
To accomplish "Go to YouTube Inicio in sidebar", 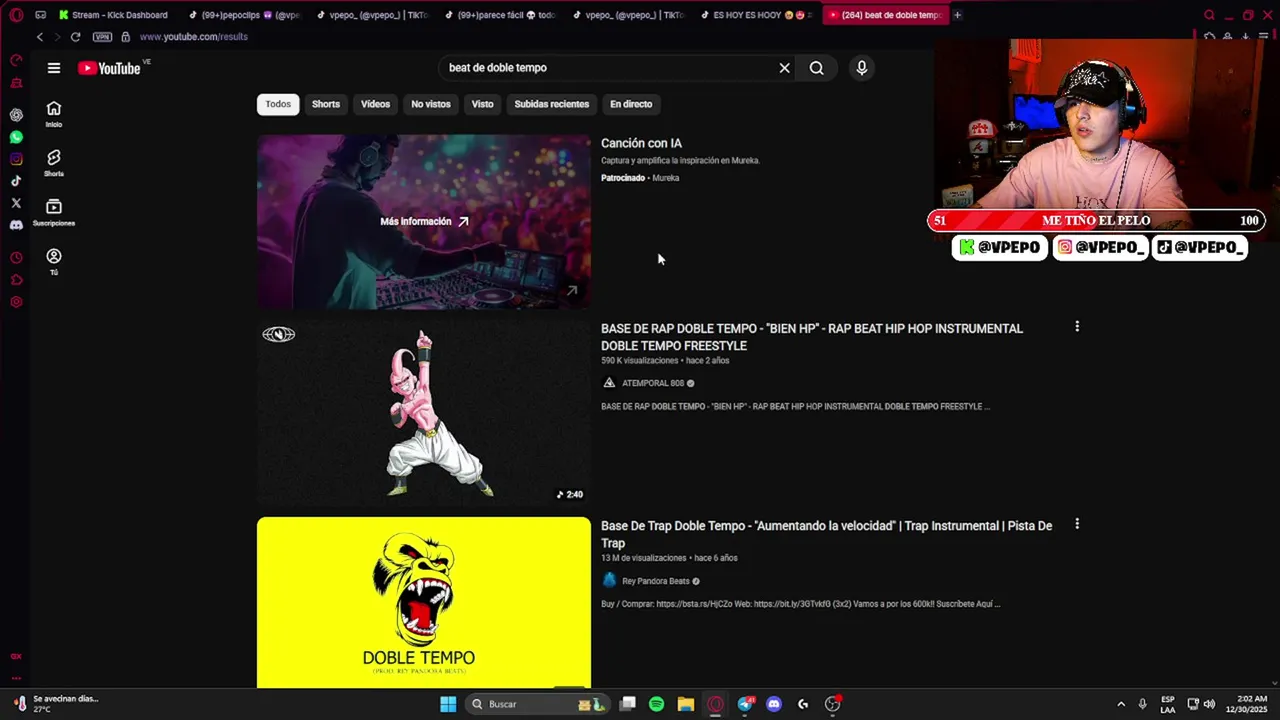I will pos(54,114).
